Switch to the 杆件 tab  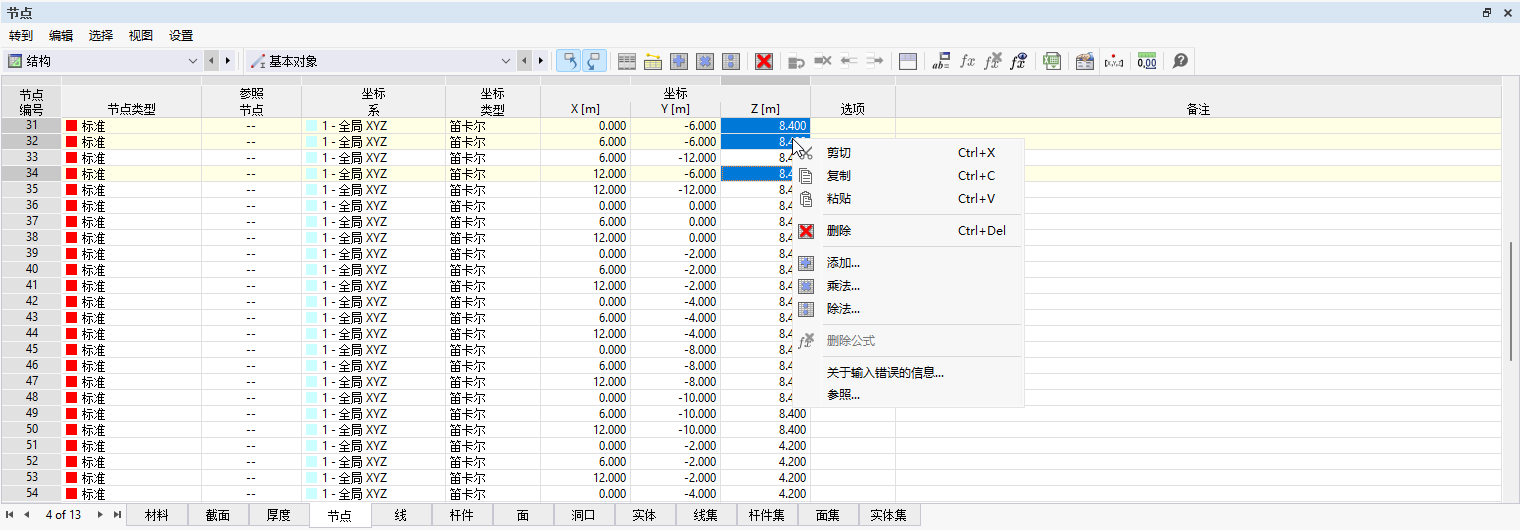click(462, 515)
